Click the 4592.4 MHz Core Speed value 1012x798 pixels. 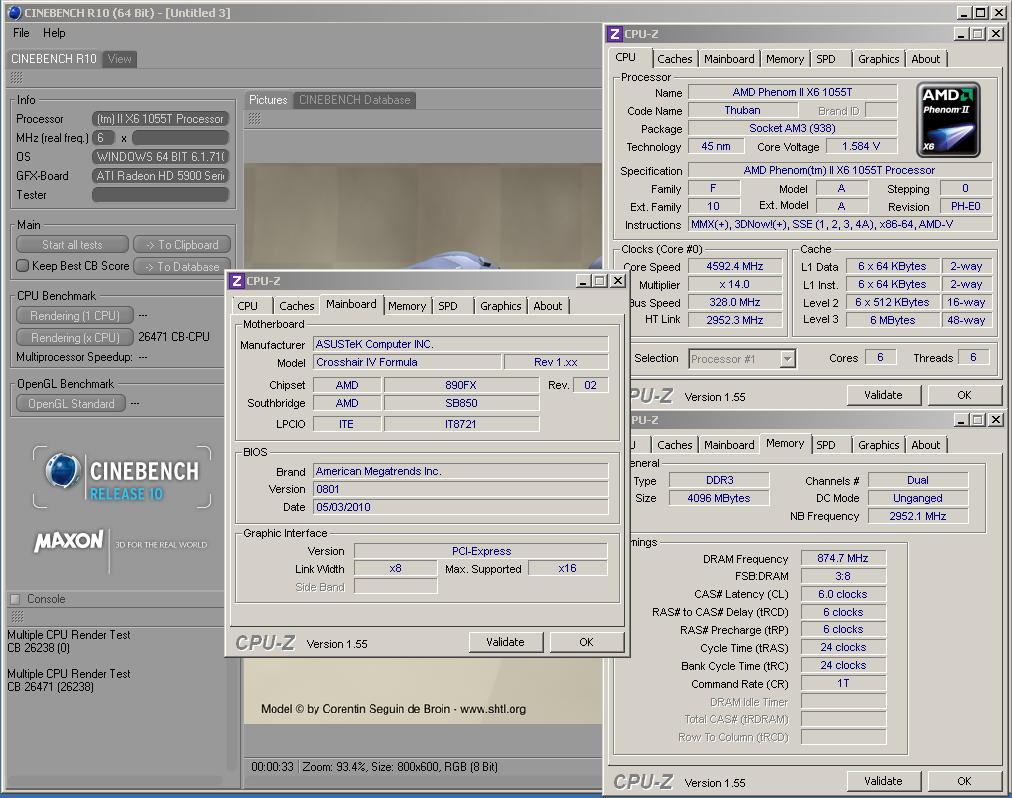[x=735, y=266]
